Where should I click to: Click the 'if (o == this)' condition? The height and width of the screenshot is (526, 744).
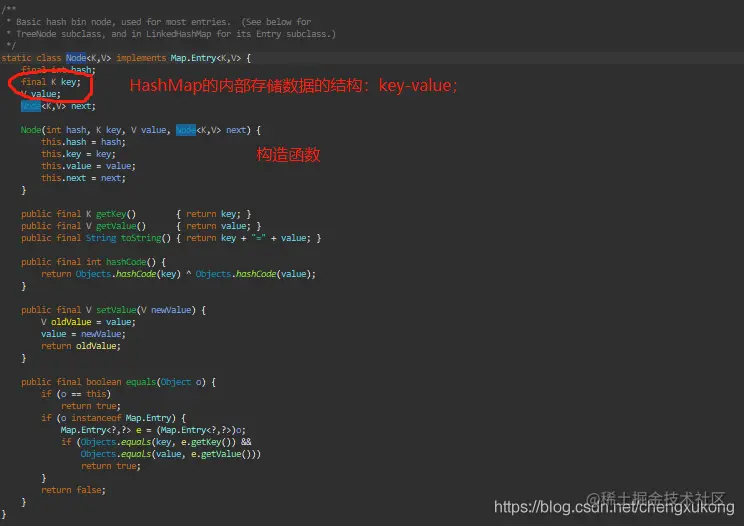(x=76, y=394)
